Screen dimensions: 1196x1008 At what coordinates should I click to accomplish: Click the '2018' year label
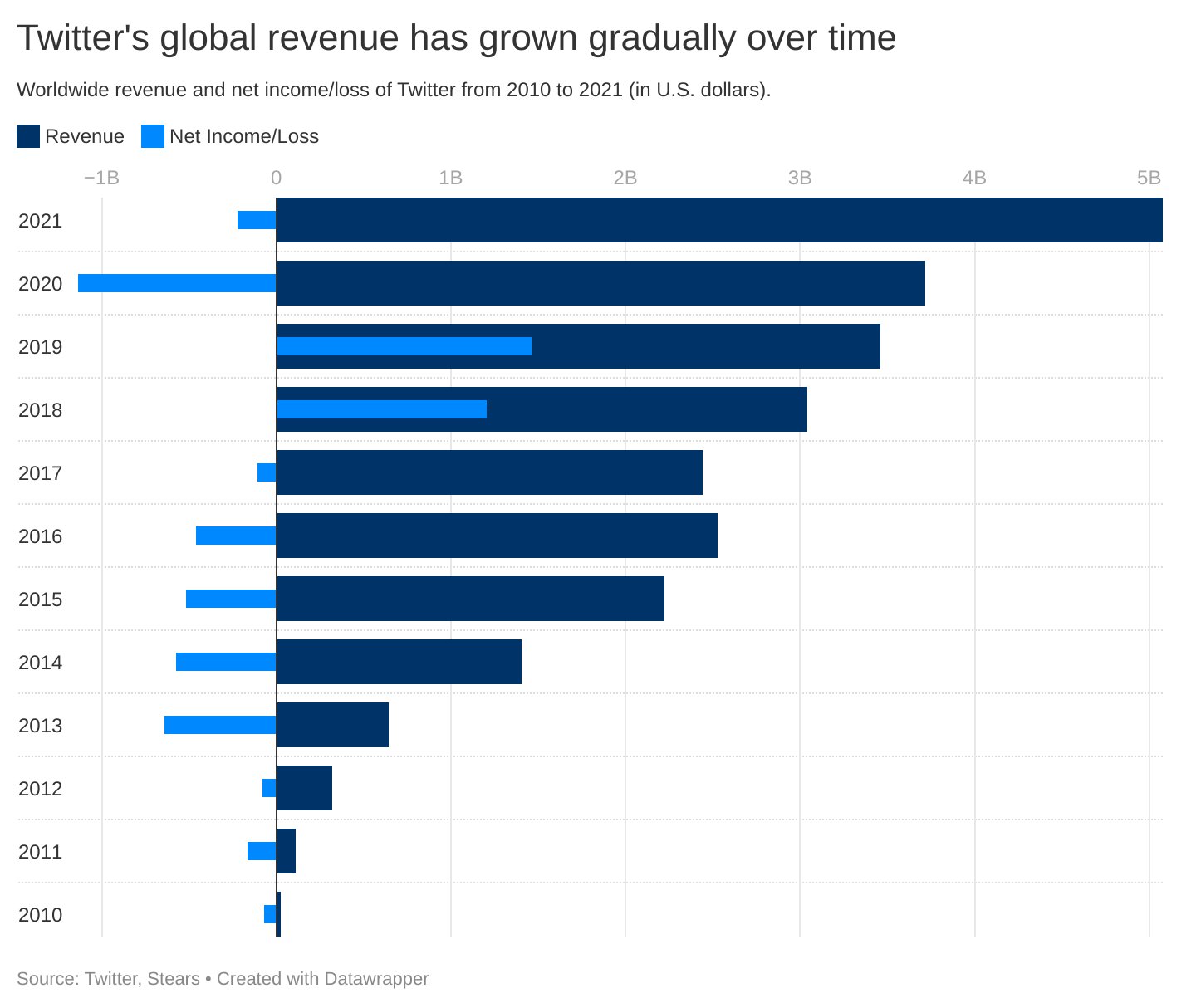(x=40, y=410)
